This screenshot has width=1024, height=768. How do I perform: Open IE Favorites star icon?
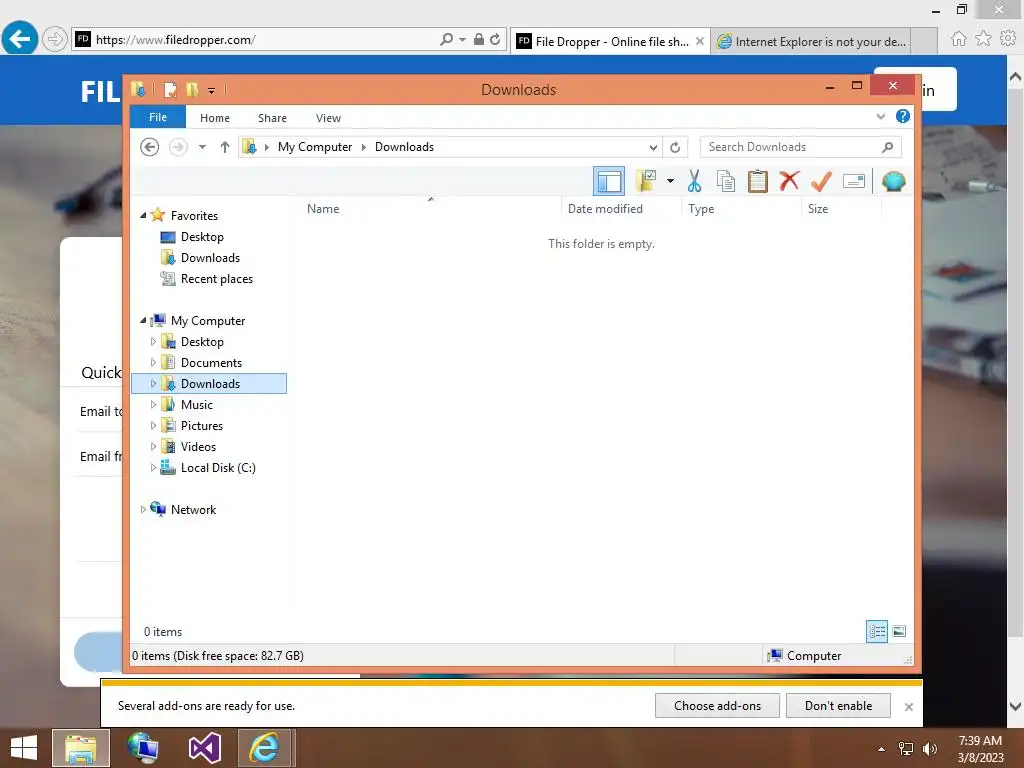[983, 39]
